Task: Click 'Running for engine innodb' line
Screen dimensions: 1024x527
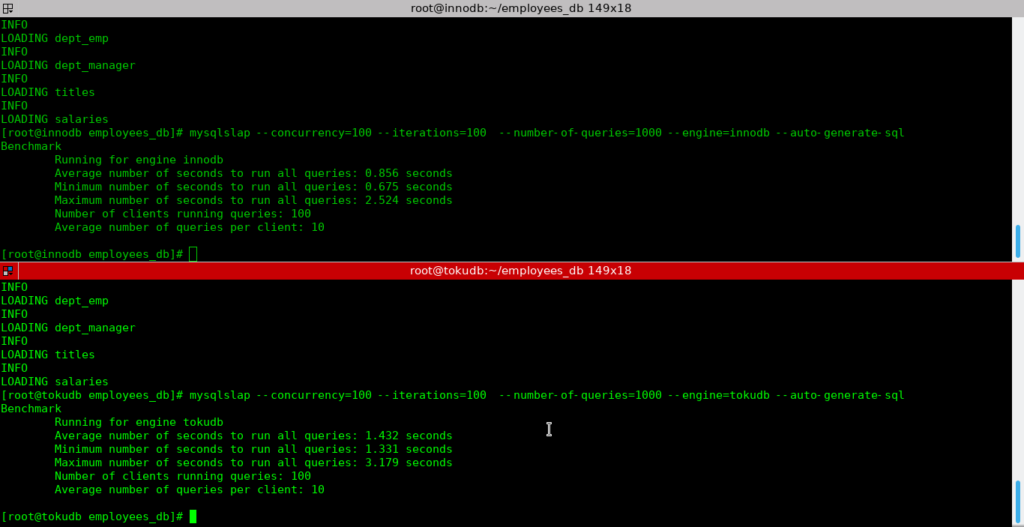Action: 138,160
